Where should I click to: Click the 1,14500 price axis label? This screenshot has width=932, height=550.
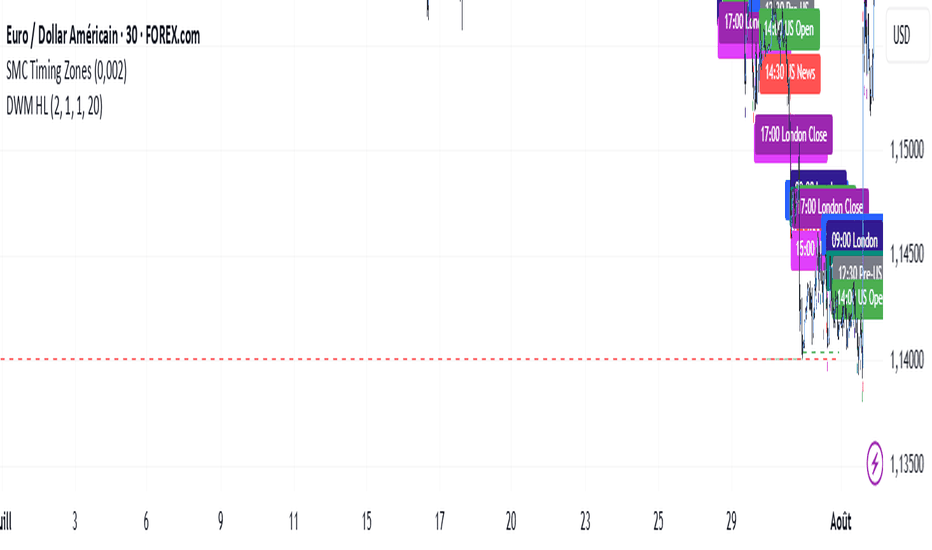906,254
